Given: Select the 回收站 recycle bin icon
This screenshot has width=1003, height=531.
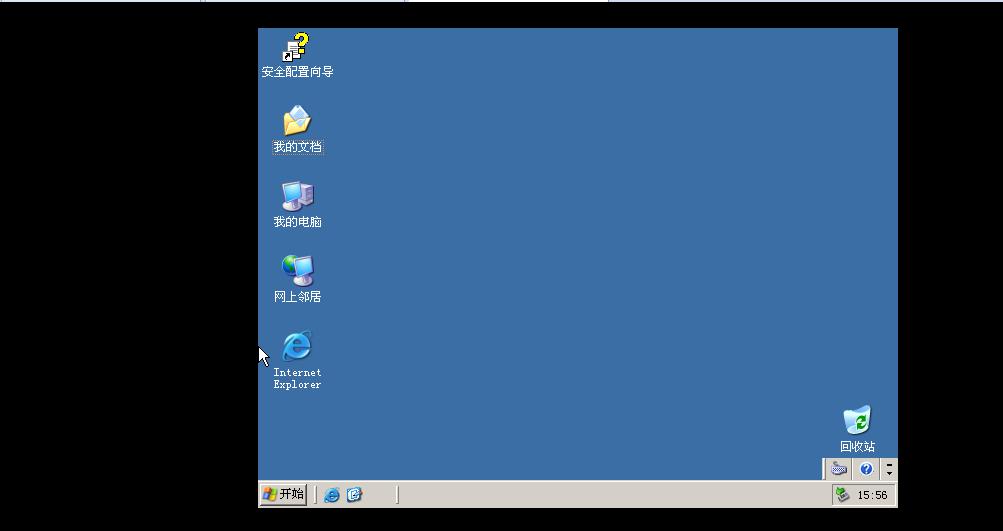Looking at the screenshot, I should pyautogui.click(x=857, y=420).
